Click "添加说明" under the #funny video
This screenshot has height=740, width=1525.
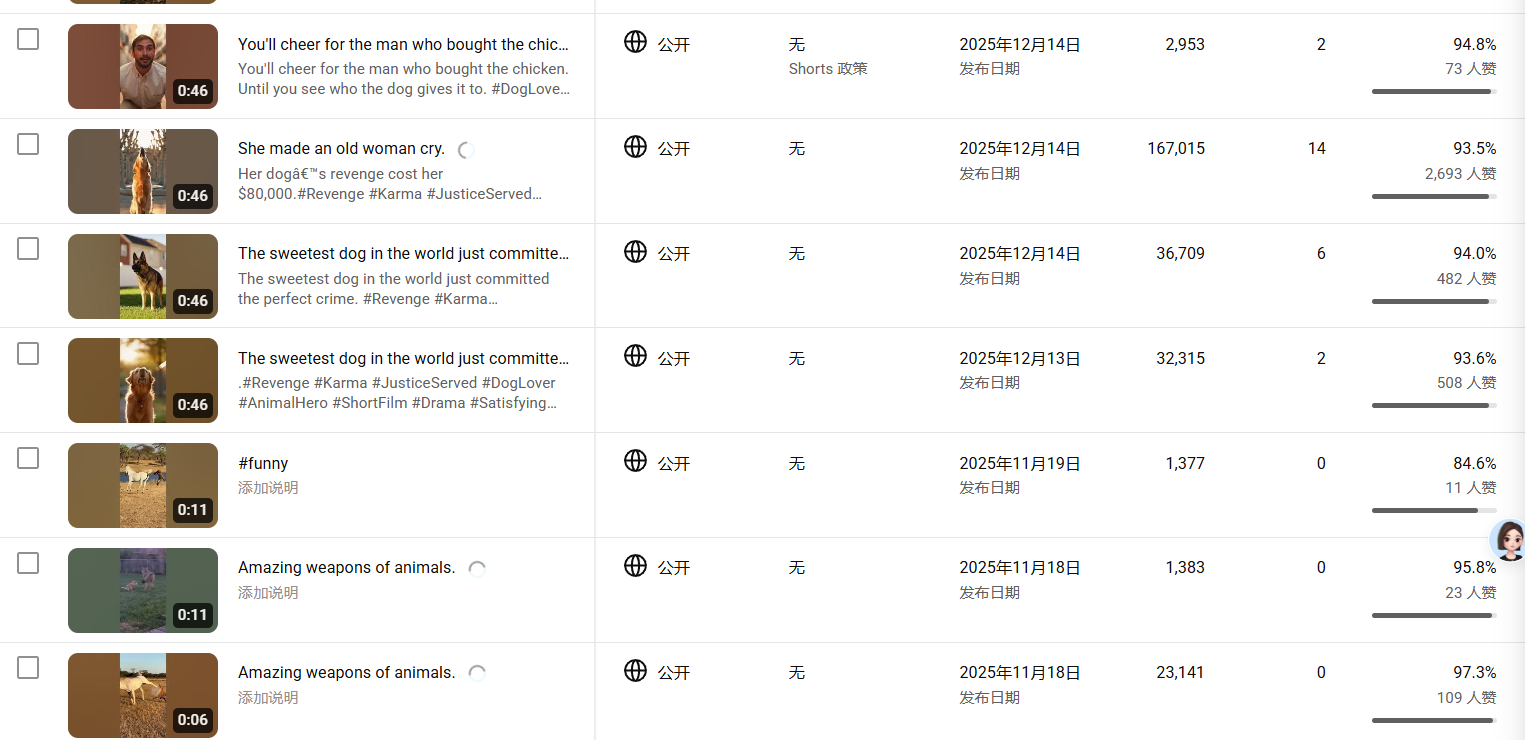point(268,488)
